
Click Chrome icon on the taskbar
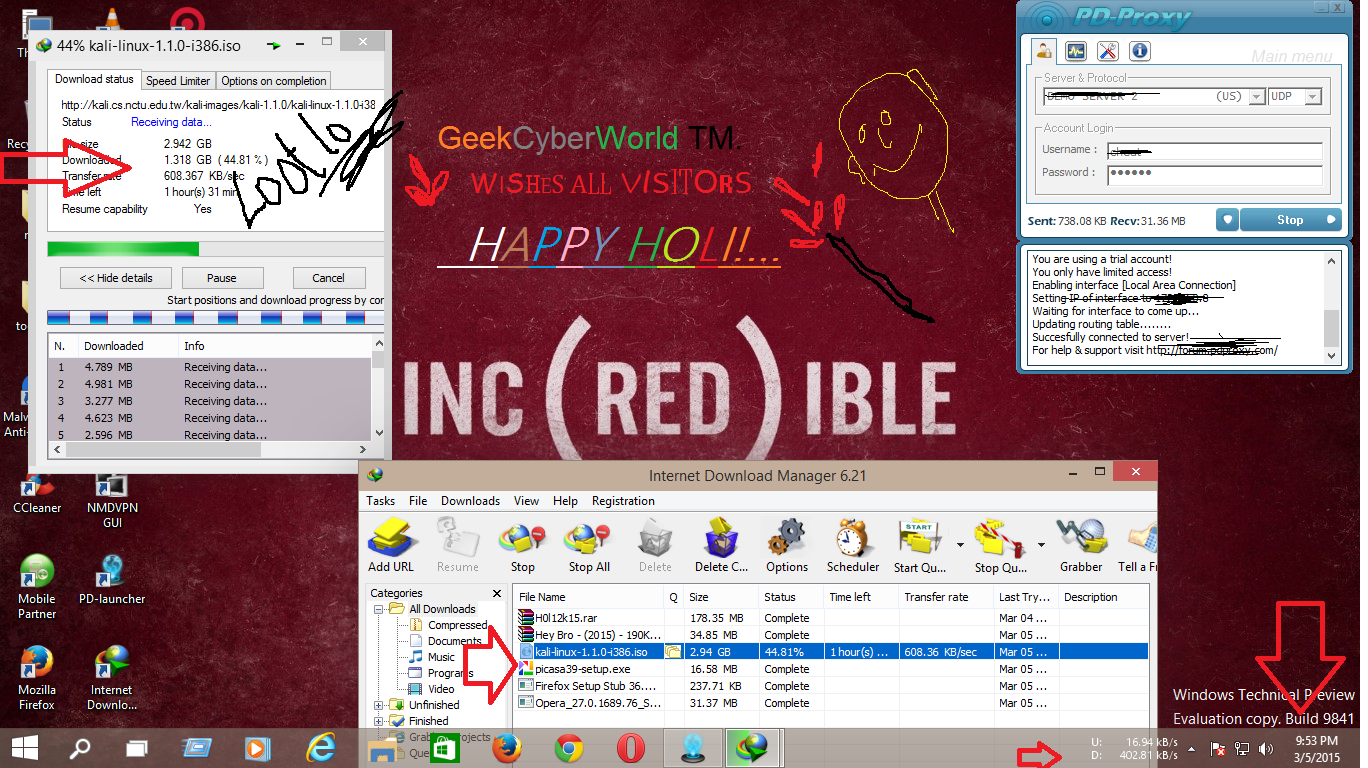570,747
